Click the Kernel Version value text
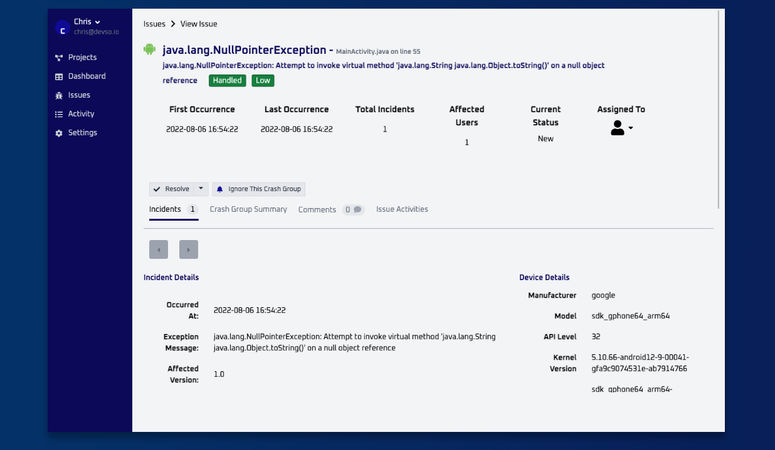 coord(640,363)
